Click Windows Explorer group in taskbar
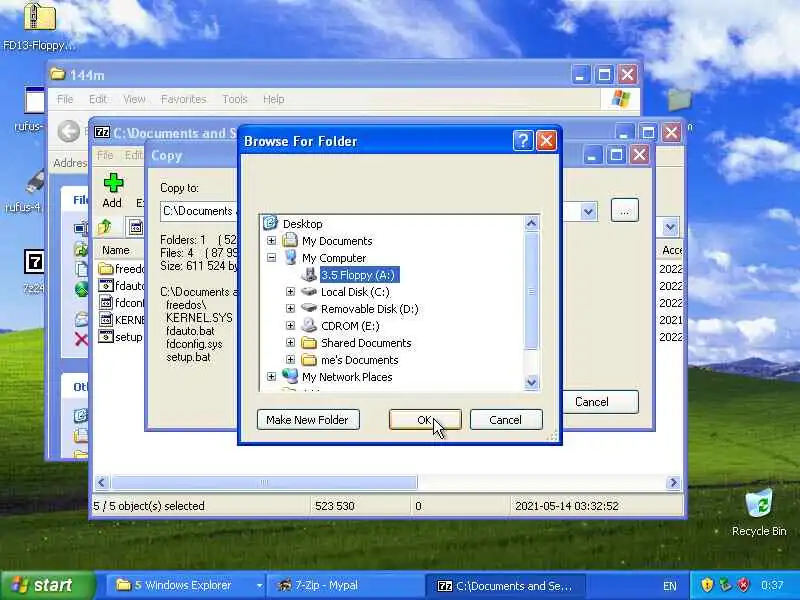 click(188, 585)
